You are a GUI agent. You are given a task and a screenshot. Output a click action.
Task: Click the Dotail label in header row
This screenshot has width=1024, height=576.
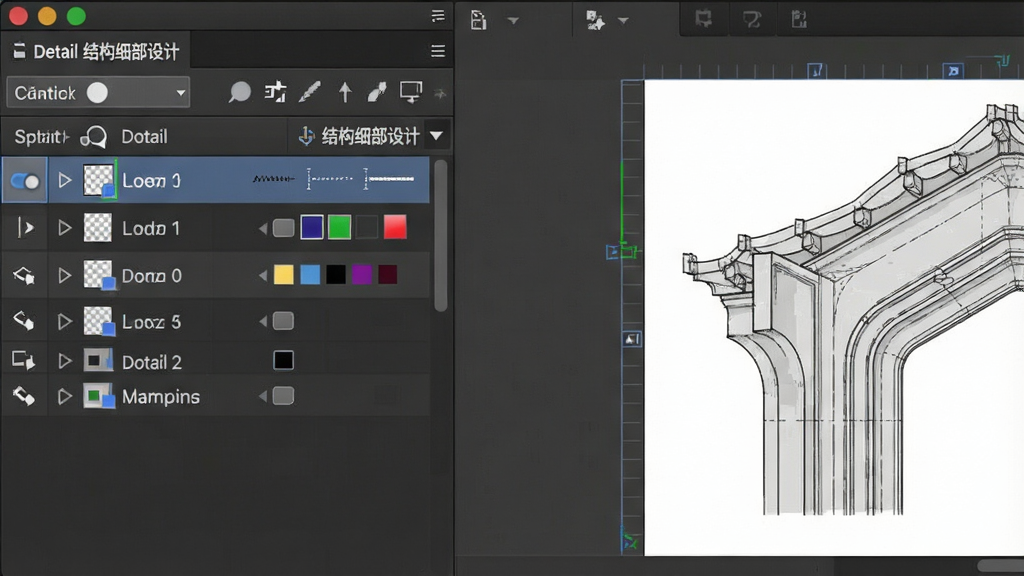click(144, 136)
